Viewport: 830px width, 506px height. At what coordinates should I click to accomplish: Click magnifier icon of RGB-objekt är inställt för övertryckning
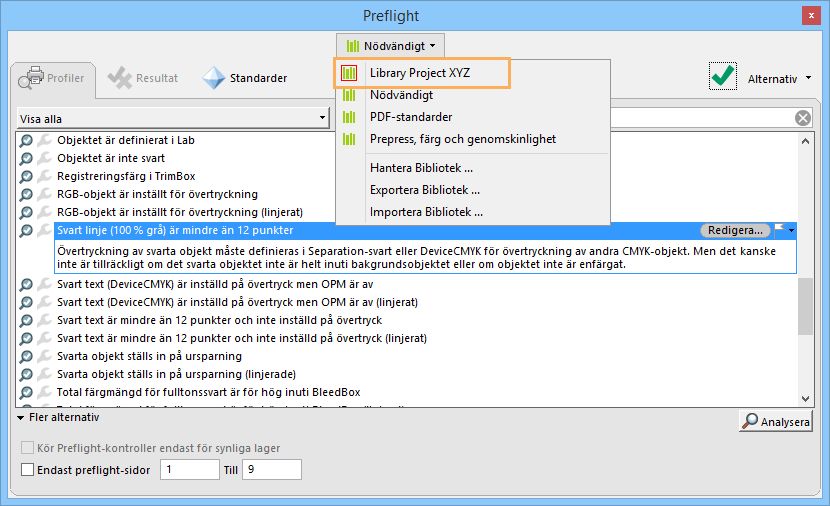click(26, 194)
